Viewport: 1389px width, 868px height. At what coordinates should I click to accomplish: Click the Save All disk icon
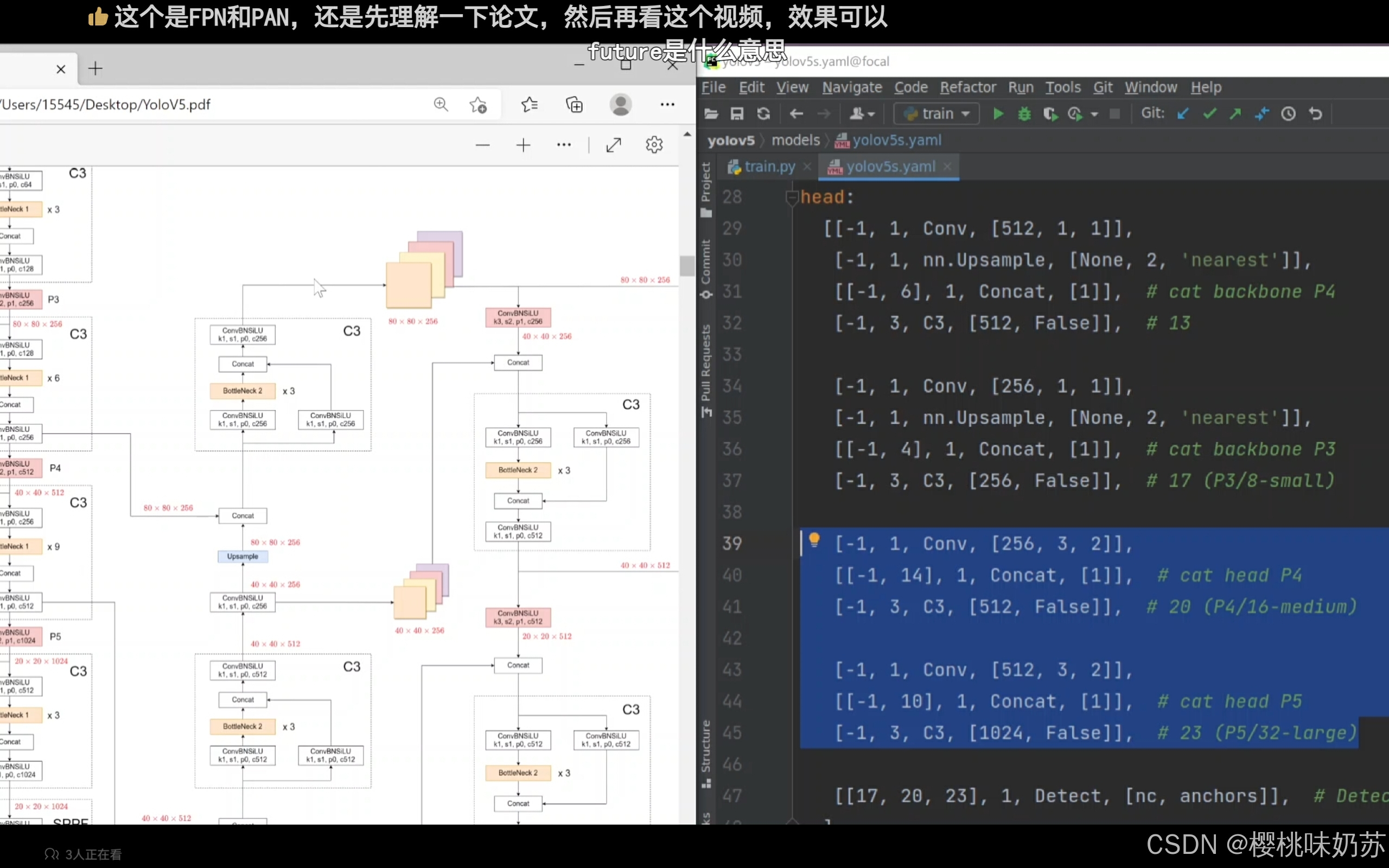pyautogui.click(x=737, y=114)
